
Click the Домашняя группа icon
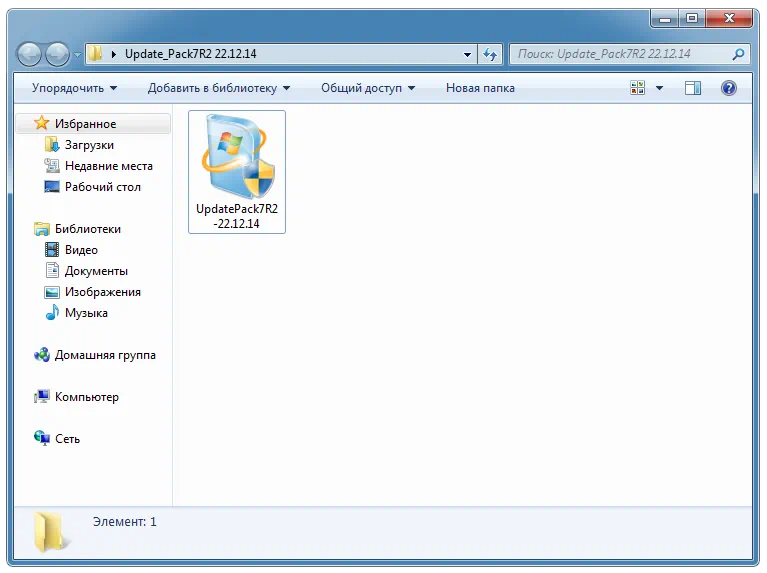(x=42, y=355)
